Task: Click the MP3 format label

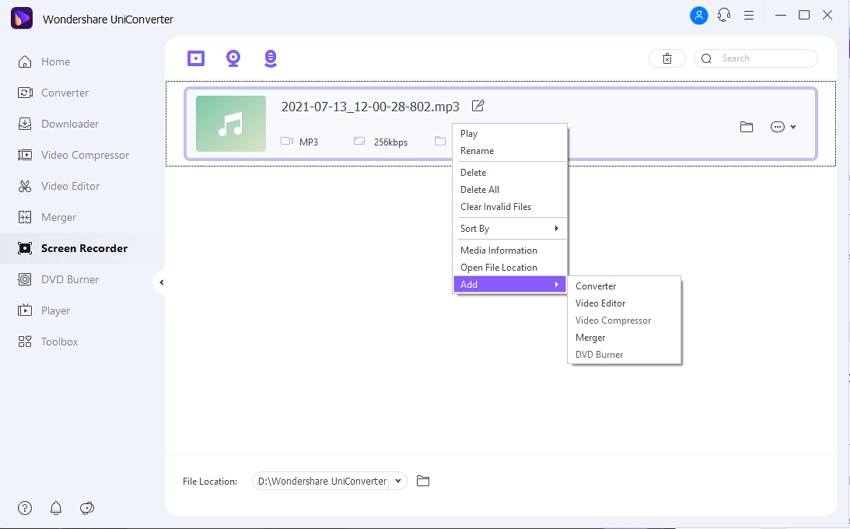Action: point(308,142)
